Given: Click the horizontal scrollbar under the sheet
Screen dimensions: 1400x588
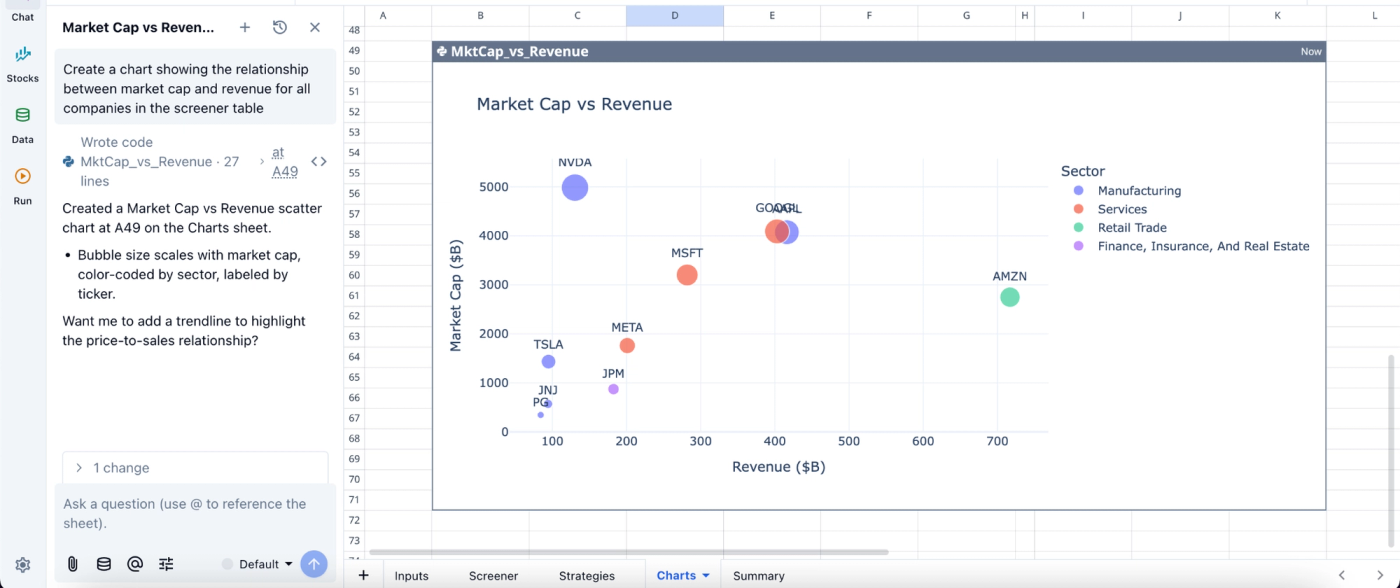Looking at the screenshot, I should [x=629, y=552].
